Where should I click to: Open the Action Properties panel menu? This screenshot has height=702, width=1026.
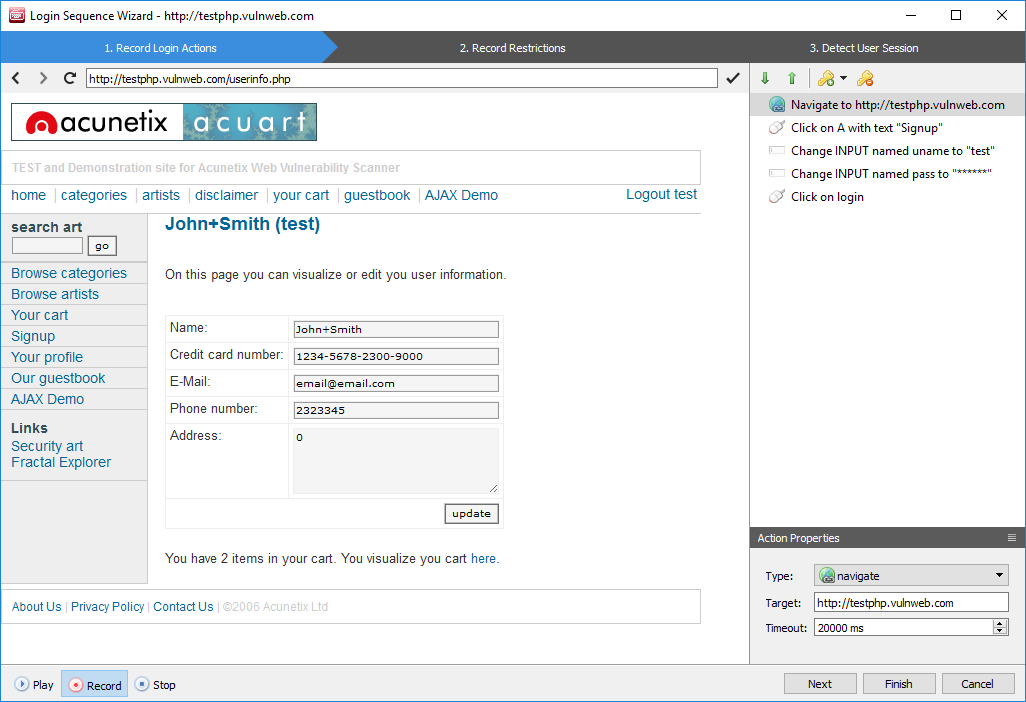pos(1010,538)
